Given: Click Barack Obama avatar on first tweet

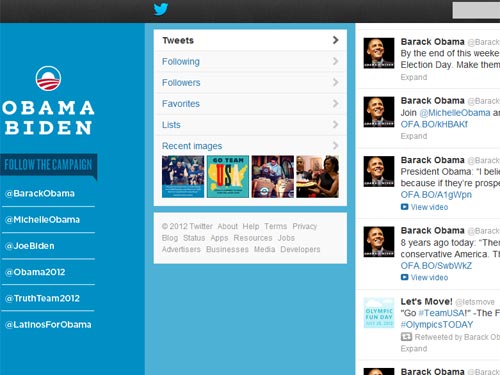Looking at the screenshot, I should tap(379, 53).
